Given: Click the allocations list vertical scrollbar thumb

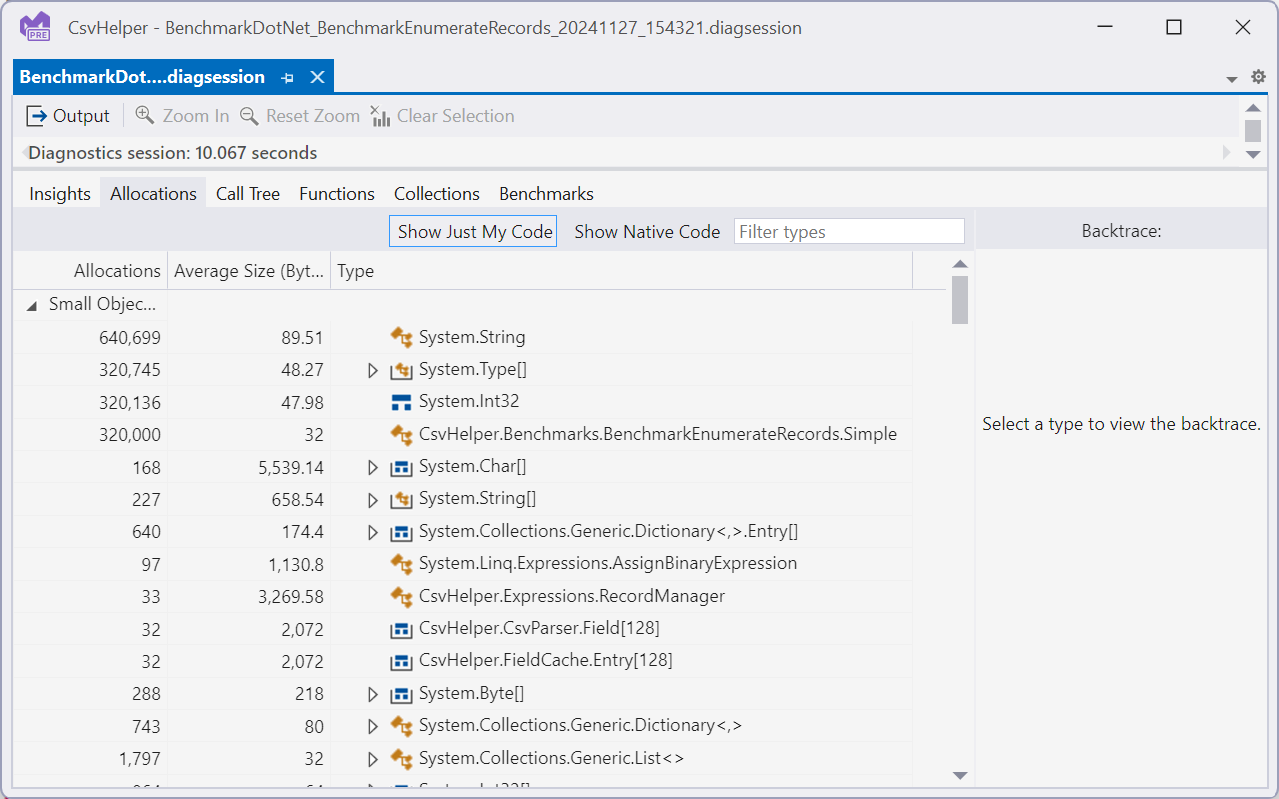Looking at the screenshot, I should pyautogui.click(x=960, y=300).
